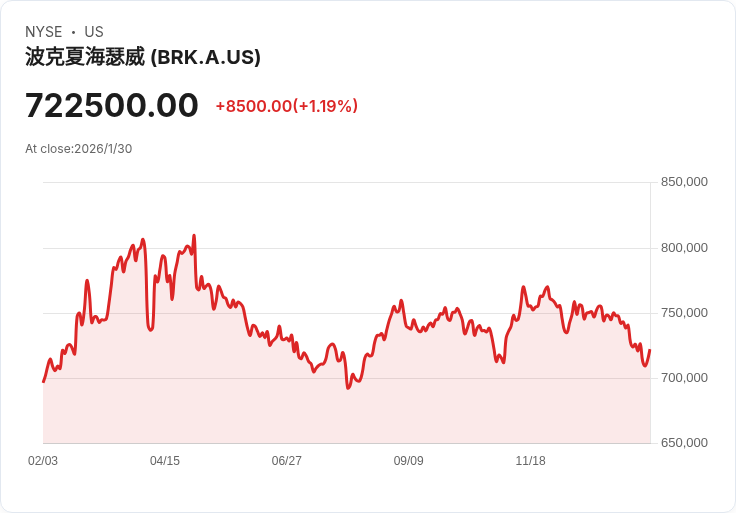The width and height of the screenshot is (736, 513).
Task: Click the 06/27 date on the x-axis
Action: (287, 461)
